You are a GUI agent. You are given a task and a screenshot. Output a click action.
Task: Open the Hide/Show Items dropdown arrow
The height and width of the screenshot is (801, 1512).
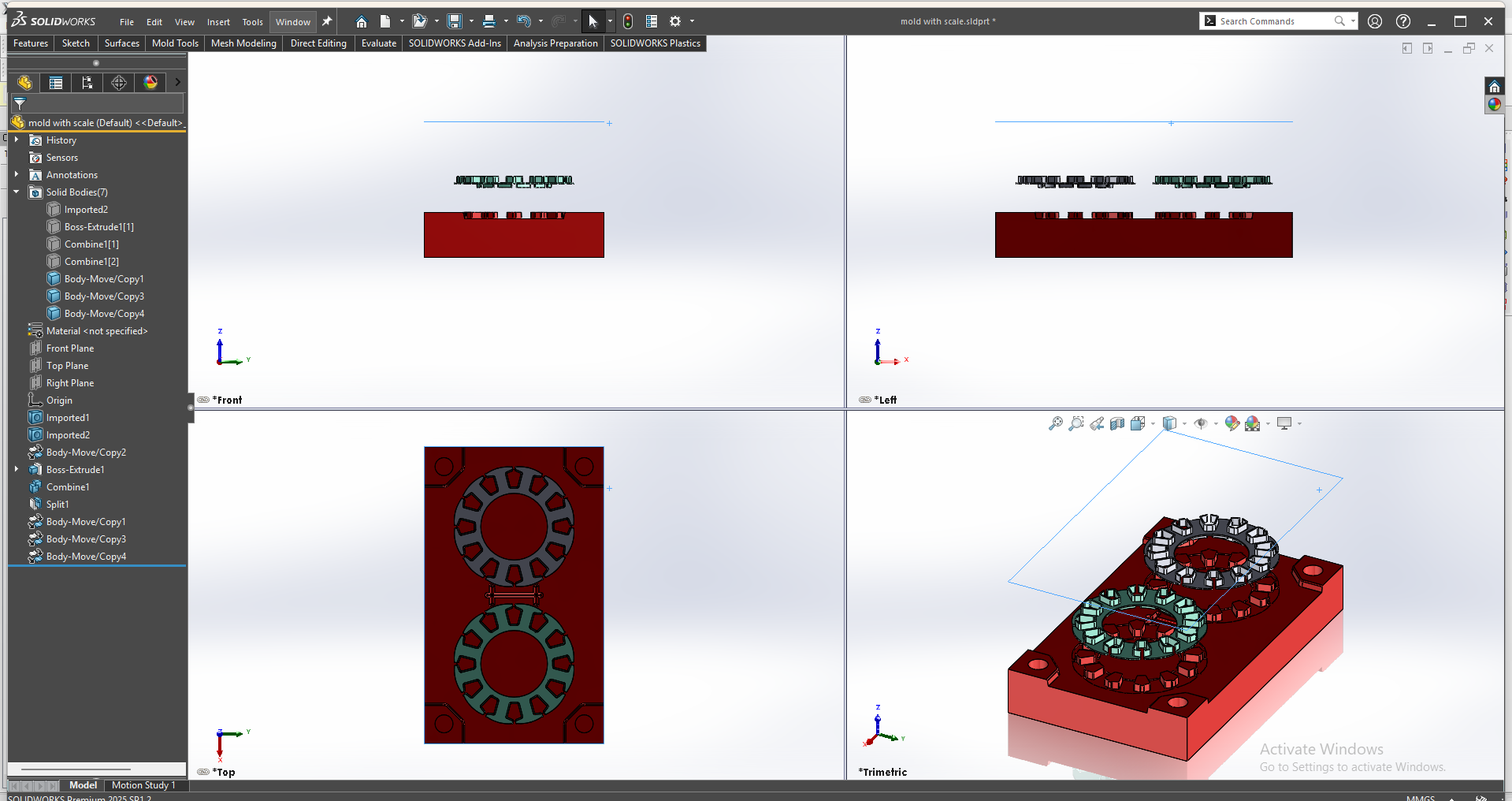tap(1216, 424)
